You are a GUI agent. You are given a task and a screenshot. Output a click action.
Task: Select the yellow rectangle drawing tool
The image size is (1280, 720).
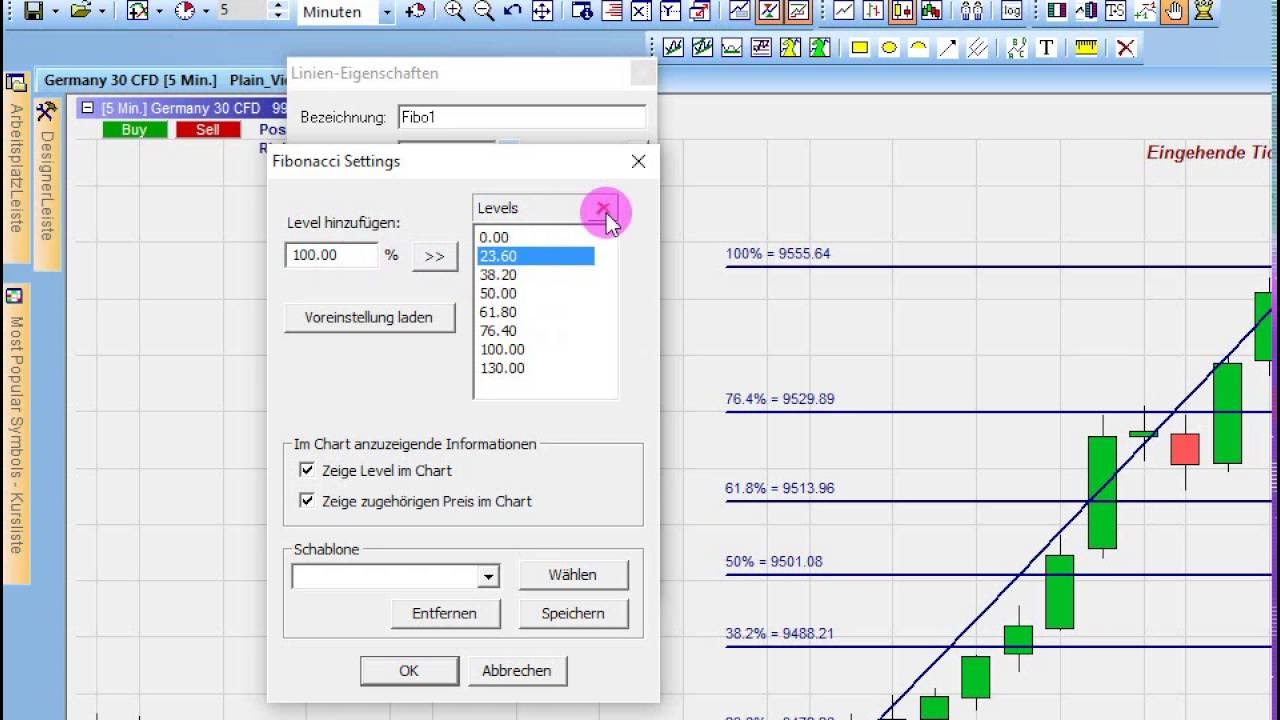[x=859, y=48]
